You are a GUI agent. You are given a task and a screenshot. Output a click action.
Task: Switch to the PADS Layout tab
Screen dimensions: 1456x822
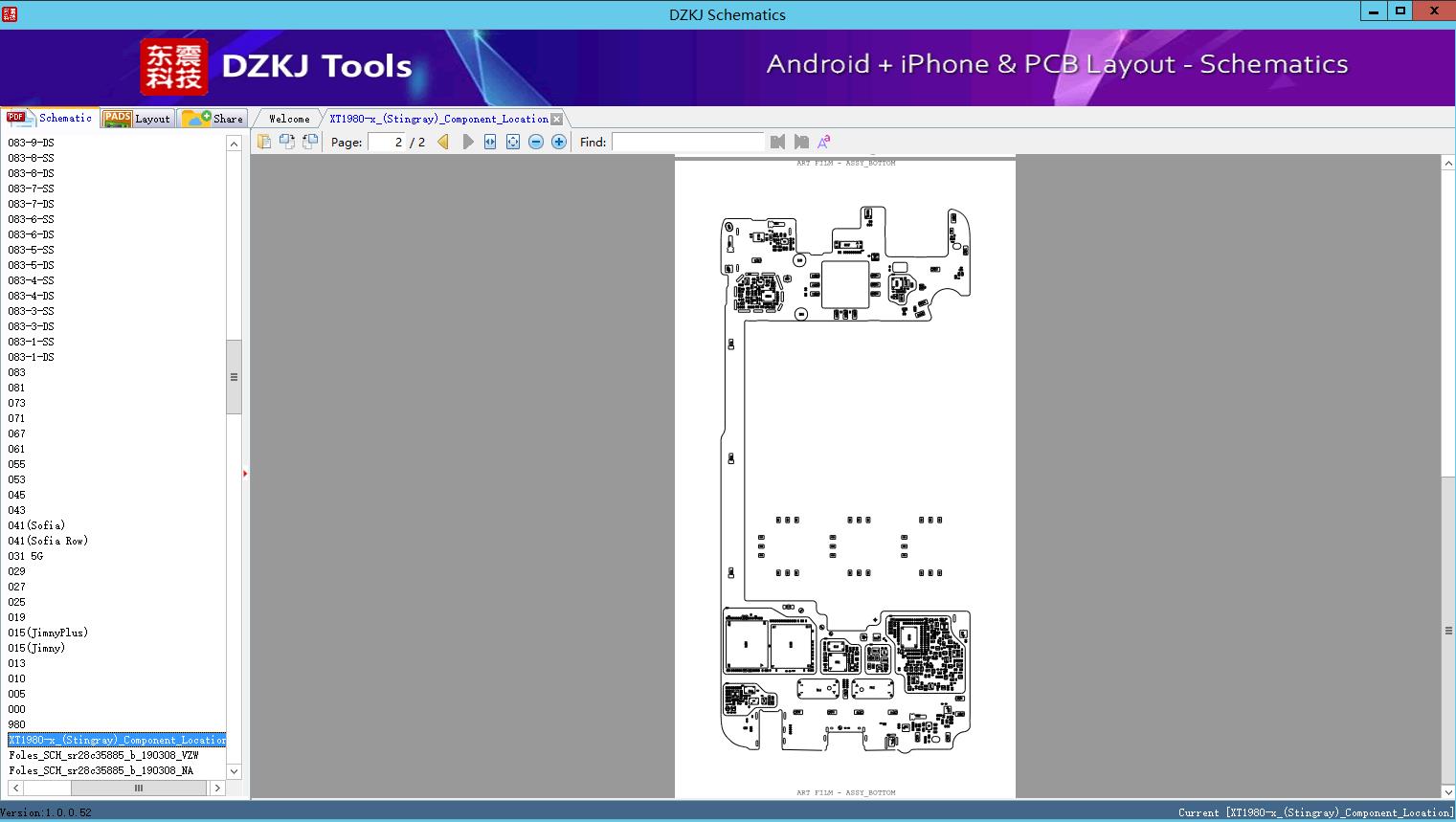pyautogui.click(x=137, y=118)
